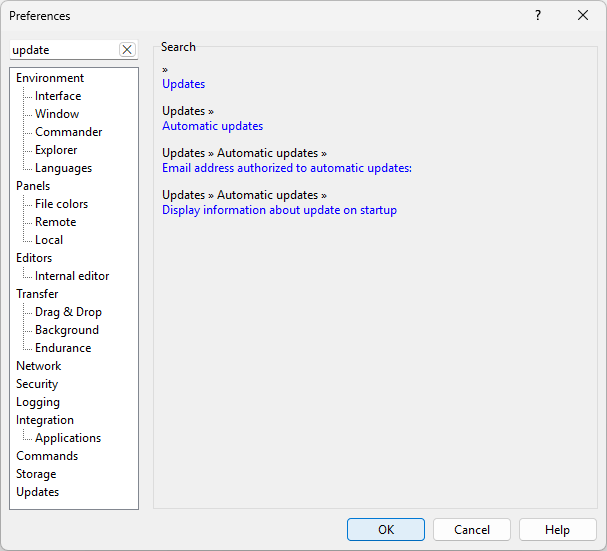Image resolution: width=607 pixels, height=551 pixels.
Task: Open File colors under Panels
Action: point(61,204)
